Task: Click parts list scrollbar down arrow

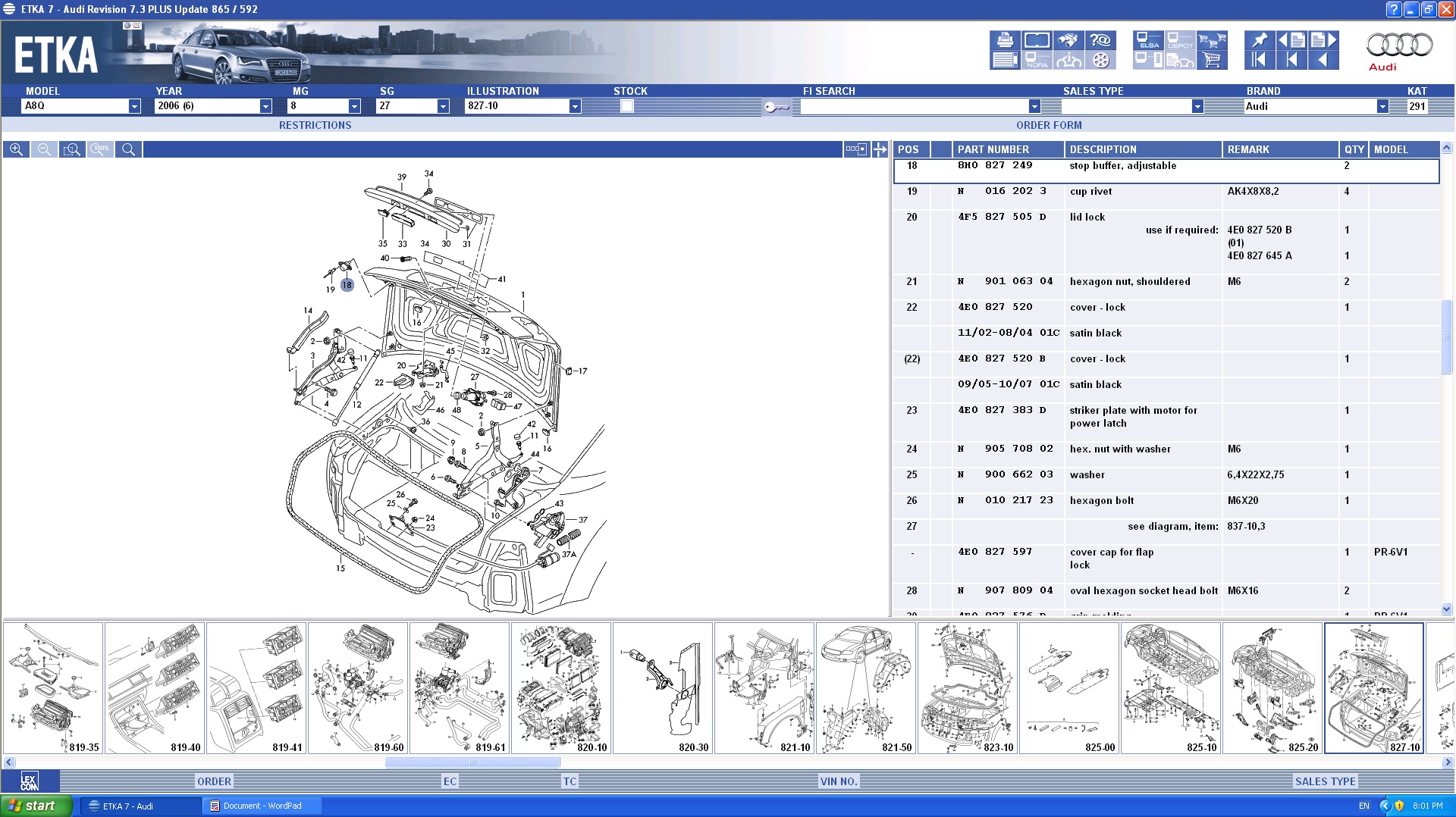Action: 1446,609
